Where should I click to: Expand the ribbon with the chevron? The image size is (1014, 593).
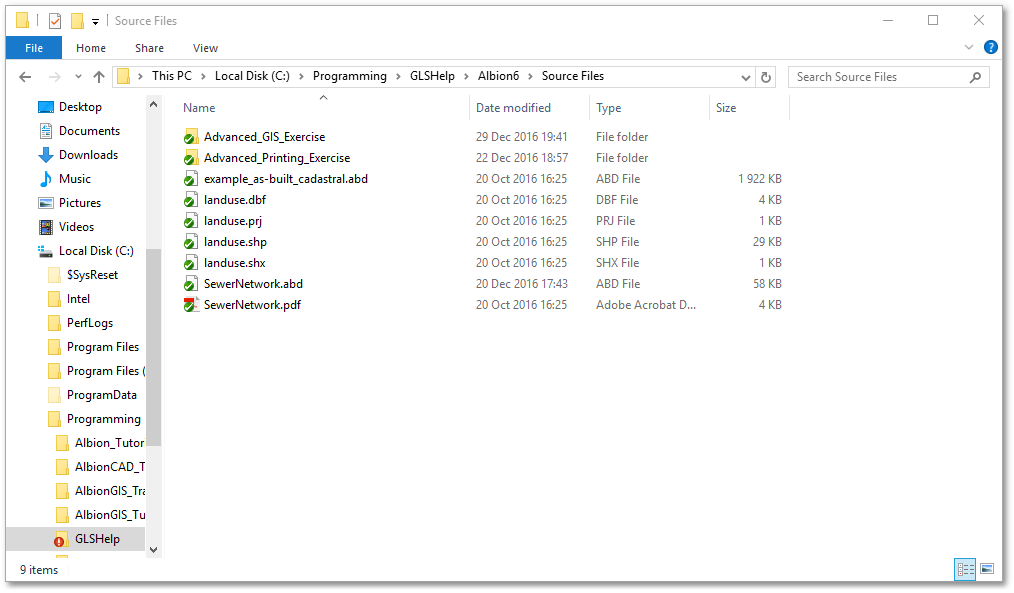pyautogui.click(x=968, y=47)
